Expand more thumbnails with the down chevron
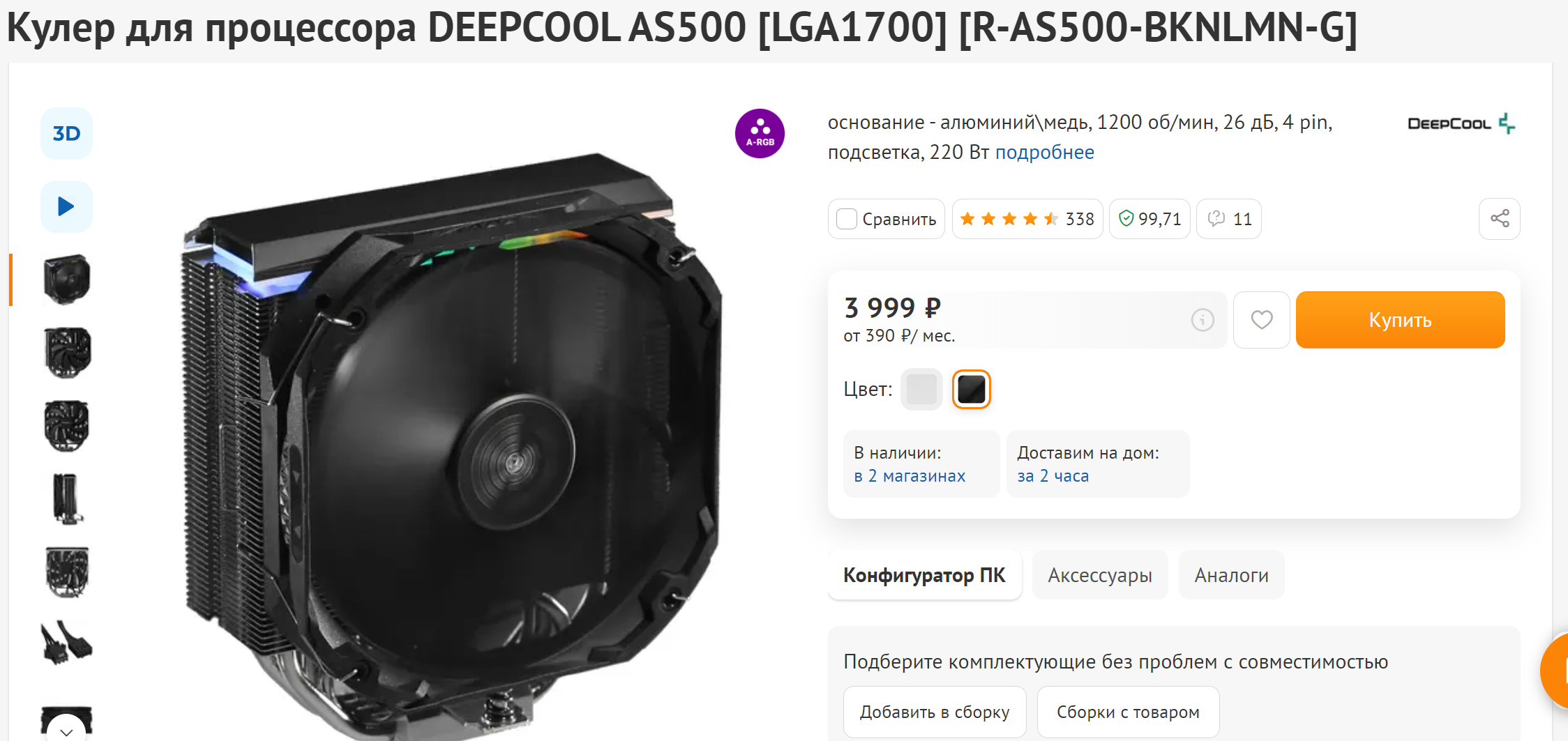Screen dimensions: 1568x741 click(66, 730)
